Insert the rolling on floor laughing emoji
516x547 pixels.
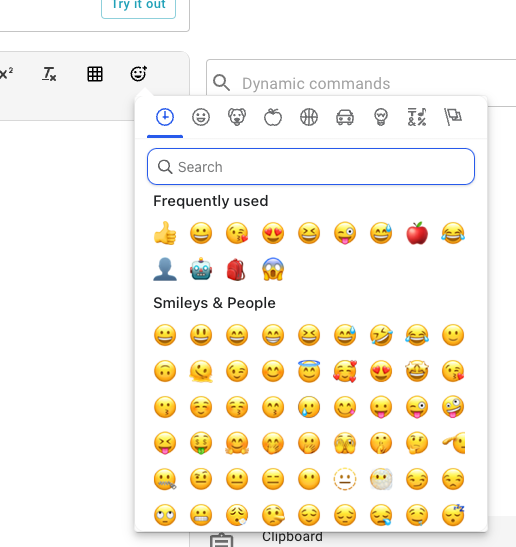pyautogui.click(x=381, y=335)
